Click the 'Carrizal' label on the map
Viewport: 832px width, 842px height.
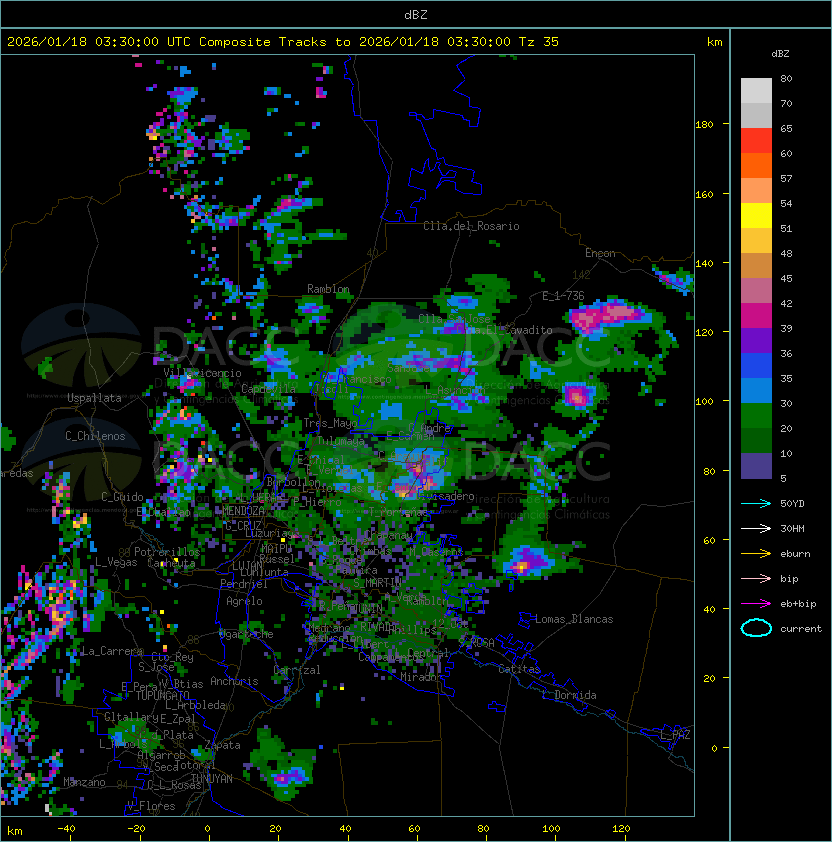tap(297, 670)
